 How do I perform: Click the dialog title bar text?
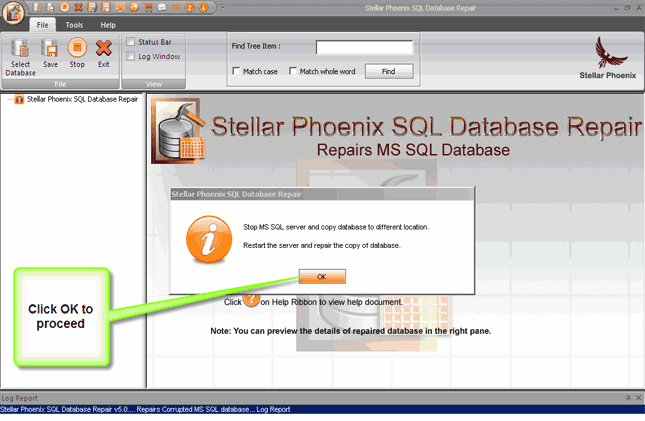[236, 194]
